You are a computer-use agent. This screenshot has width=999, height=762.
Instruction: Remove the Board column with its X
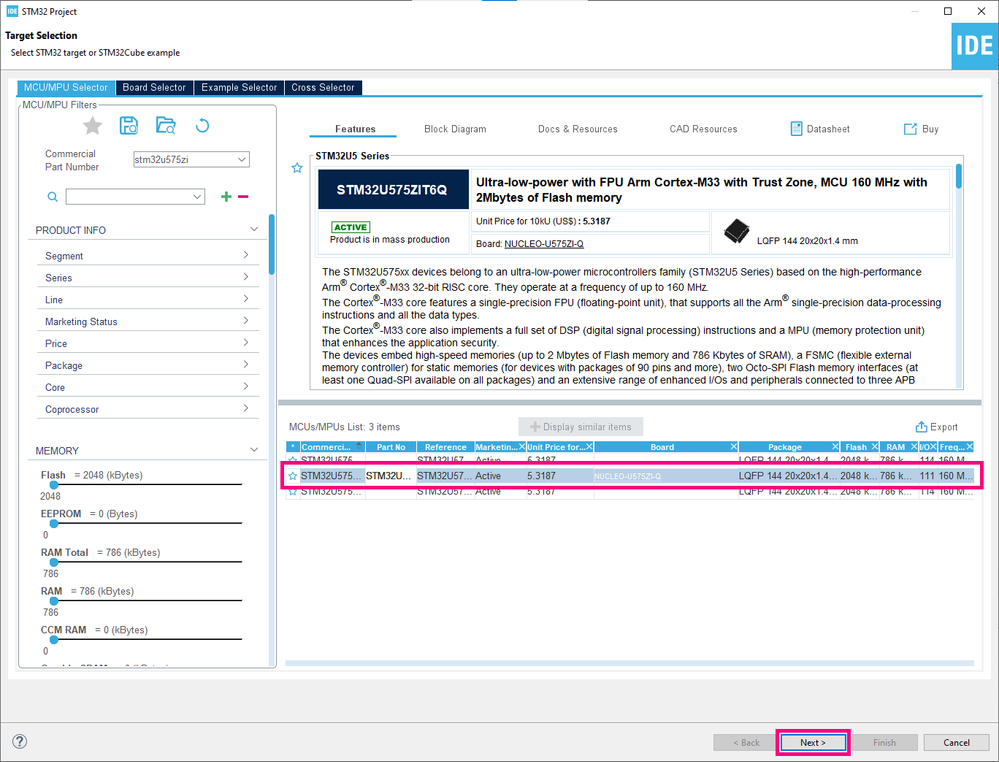coord(733,447)
